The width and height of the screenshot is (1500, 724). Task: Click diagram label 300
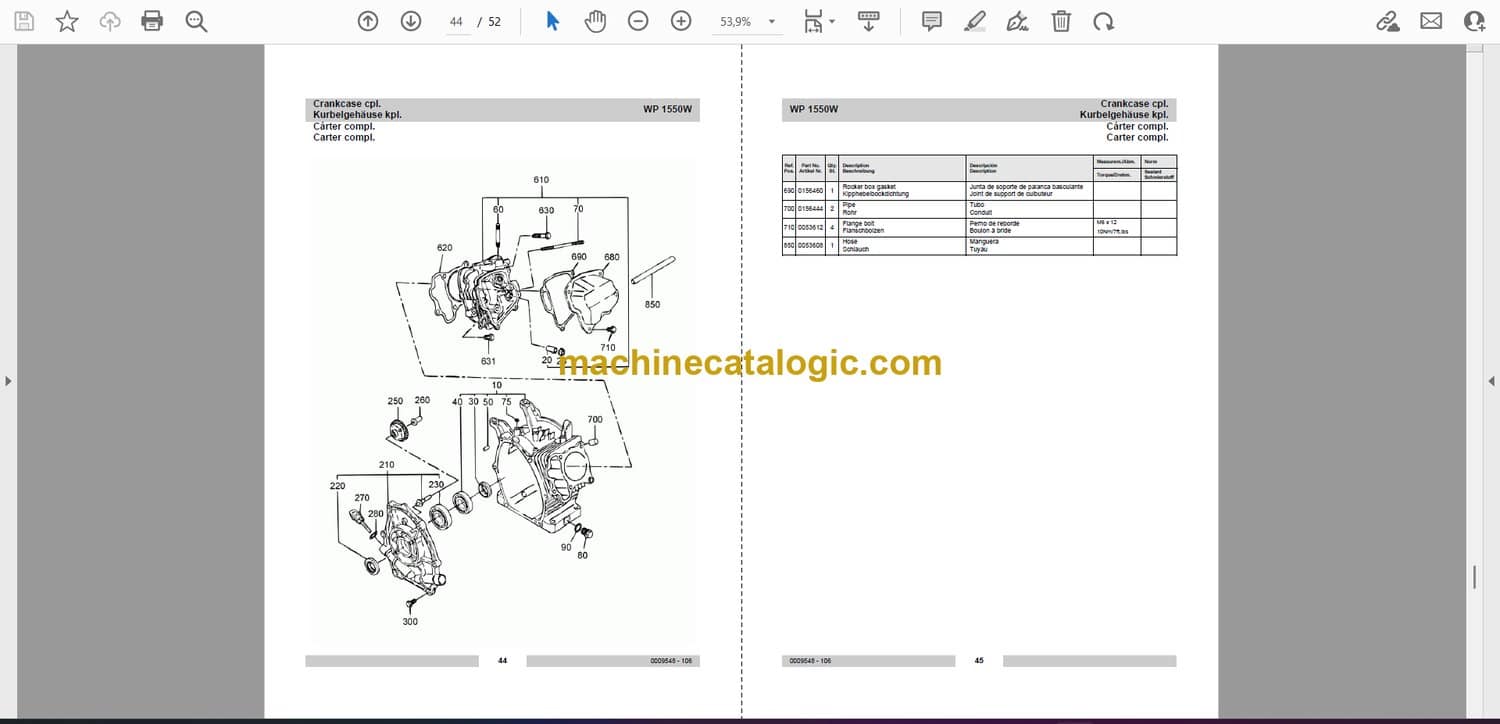410,621
